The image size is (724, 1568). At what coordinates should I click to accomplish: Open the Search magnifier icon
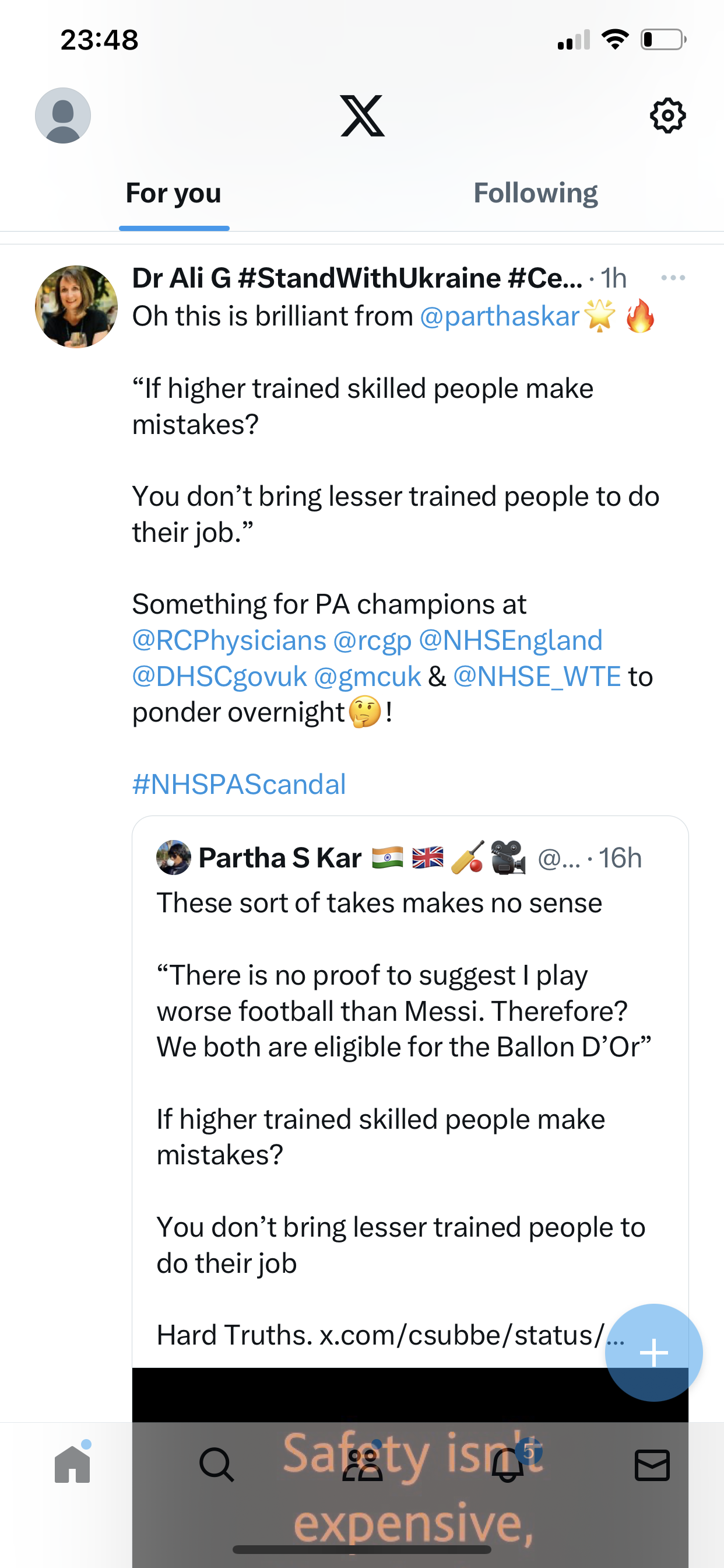217,1465
